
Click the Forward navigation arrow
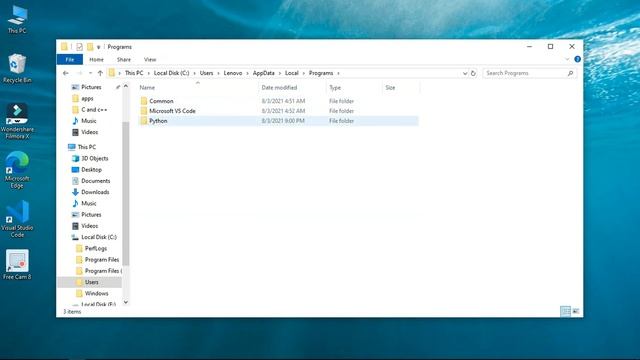[80, 73]
